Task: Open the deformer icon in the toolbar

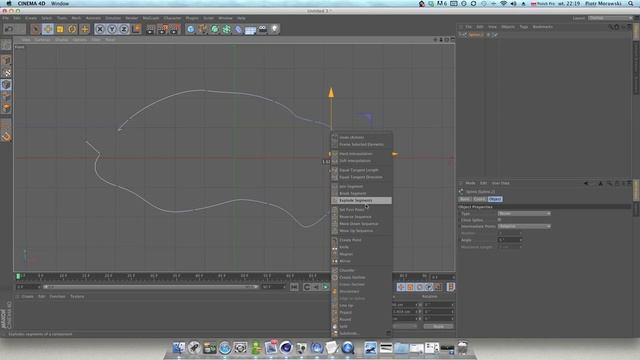Action: [x=239, y=29]
